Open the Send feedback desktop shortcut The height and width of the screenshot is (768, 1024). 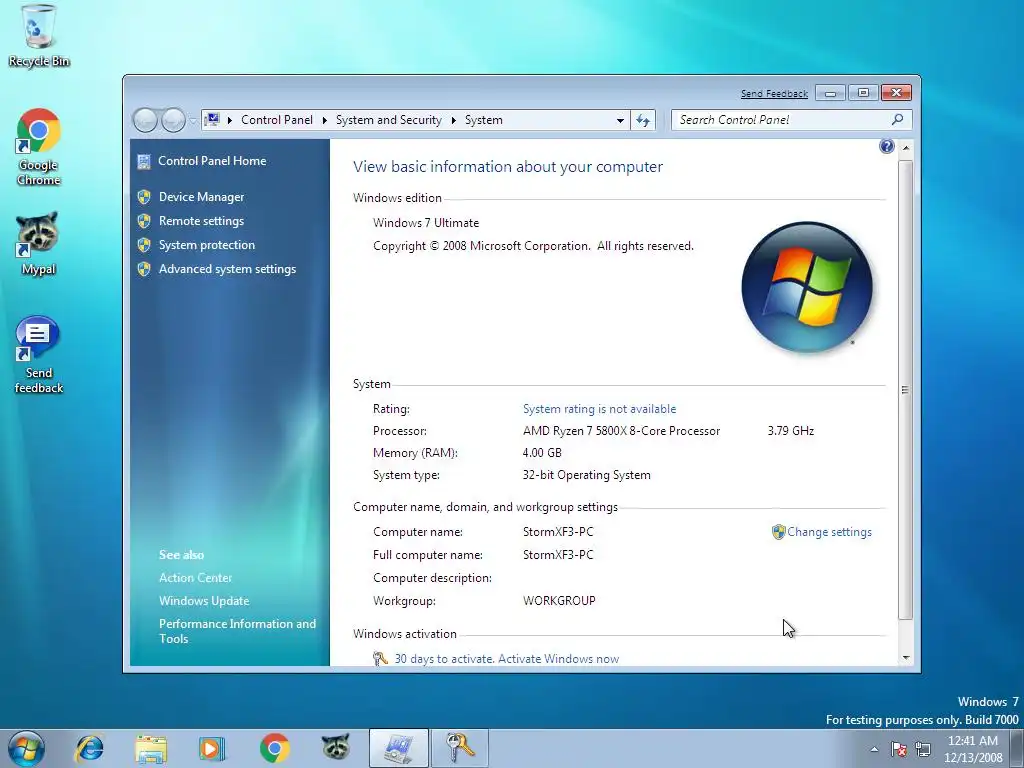(38, 355)
